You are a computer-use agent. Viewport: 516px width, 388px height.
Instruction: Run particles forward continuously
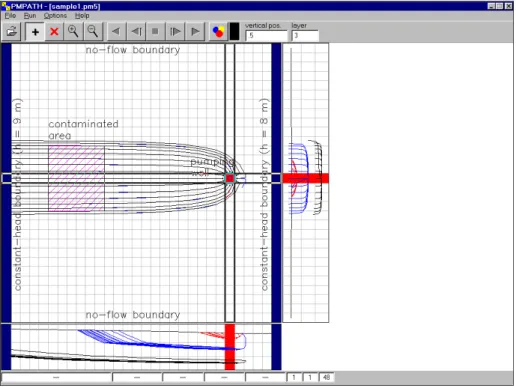pyautogui.click(x=195, y=32)
